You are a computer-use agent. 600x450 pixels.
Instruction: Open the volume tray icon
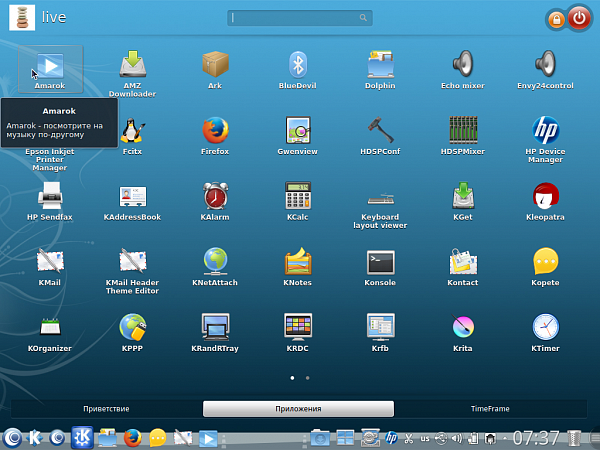pos(457,438)
